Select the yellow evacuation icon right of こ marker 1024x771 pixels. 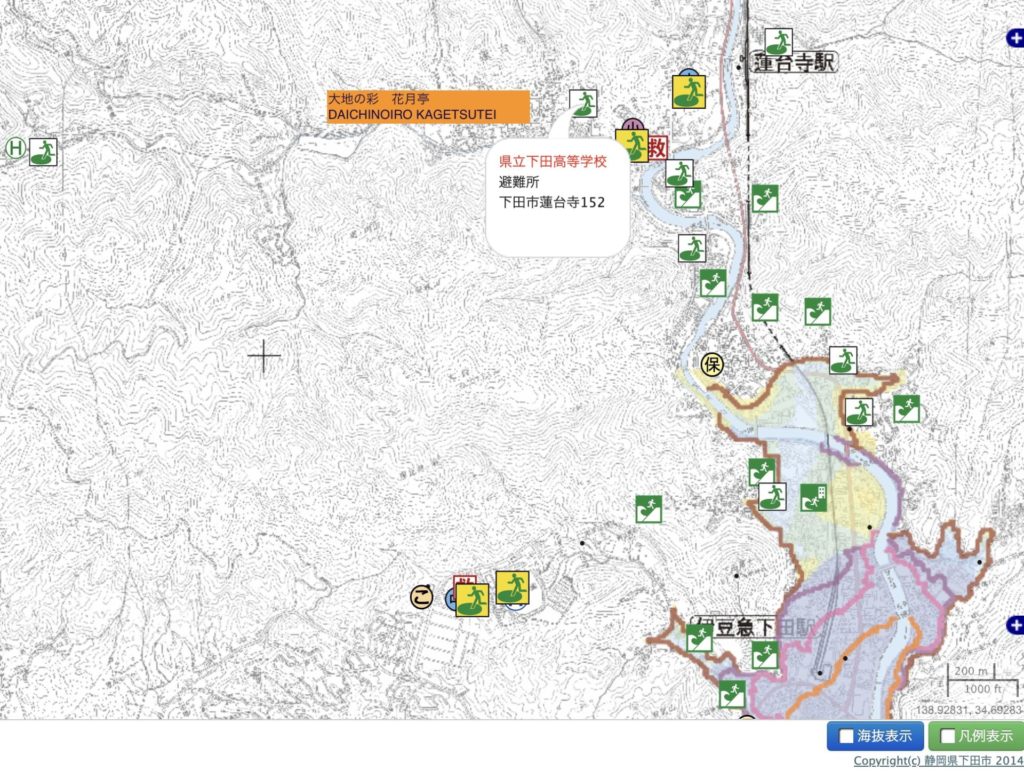pos(472,600)
